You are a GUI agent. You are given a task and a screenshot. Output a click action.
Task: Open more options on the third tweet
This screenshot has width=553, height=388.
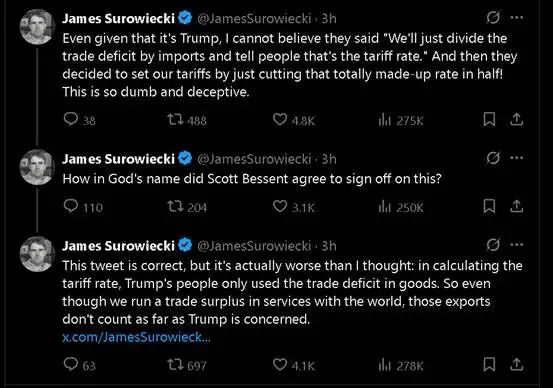(x=517, y=244)
